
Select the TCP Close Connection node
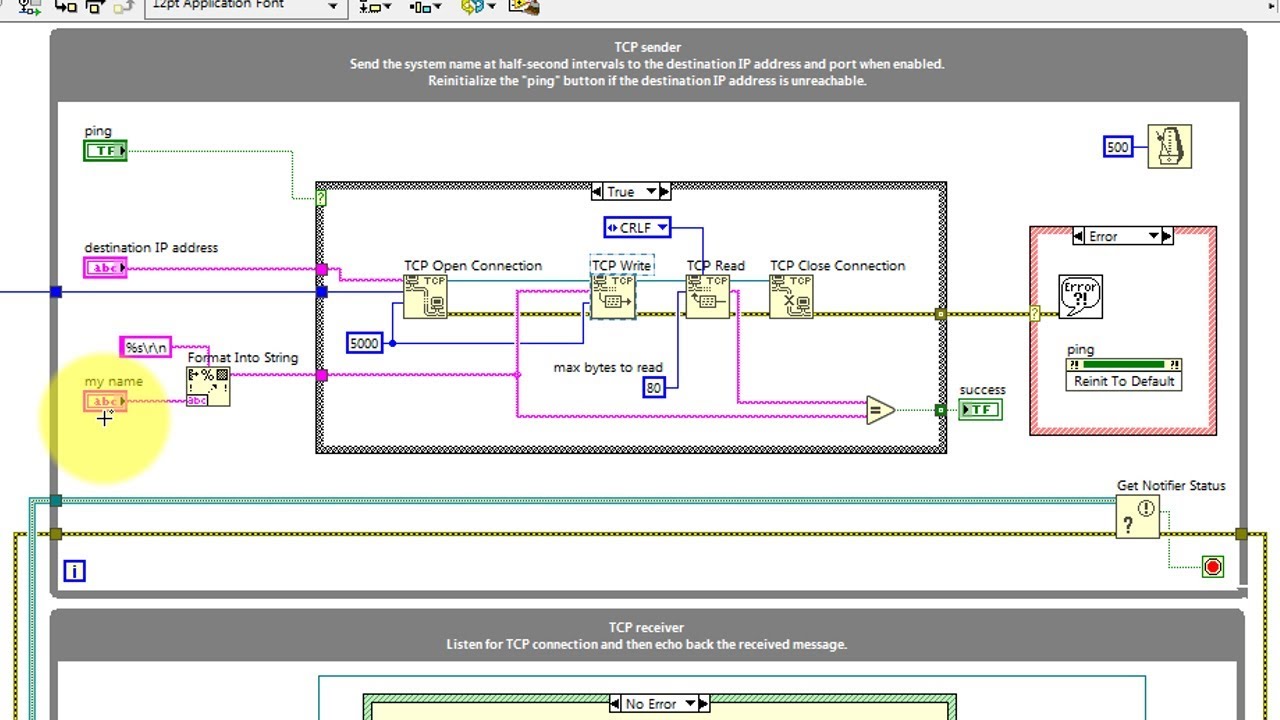791,296
